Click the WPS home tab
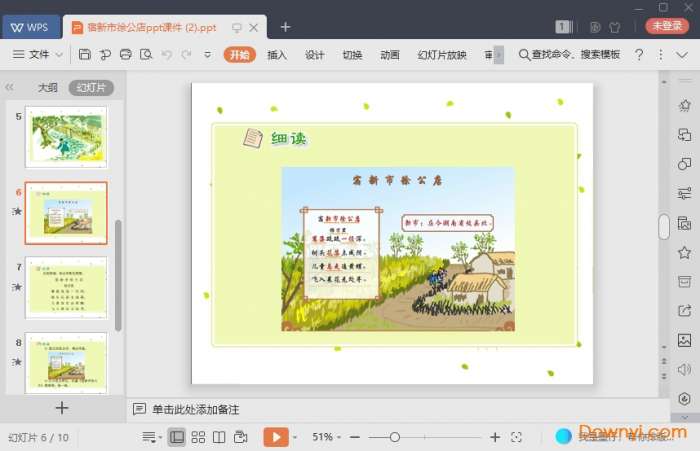Screen dimensions: 700x451 (x=31, y=27)
